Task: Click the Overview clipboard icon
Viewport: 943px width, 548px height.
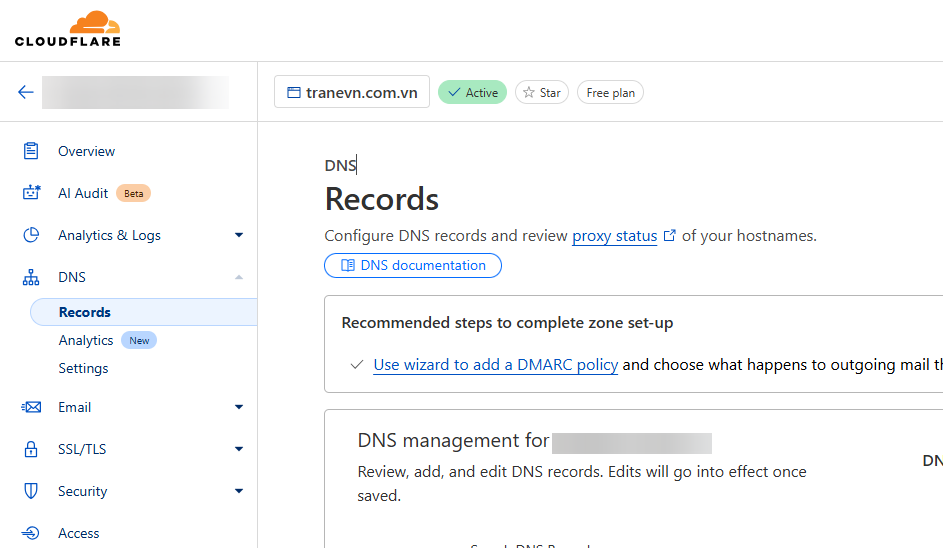Action: tap(31, 151)
